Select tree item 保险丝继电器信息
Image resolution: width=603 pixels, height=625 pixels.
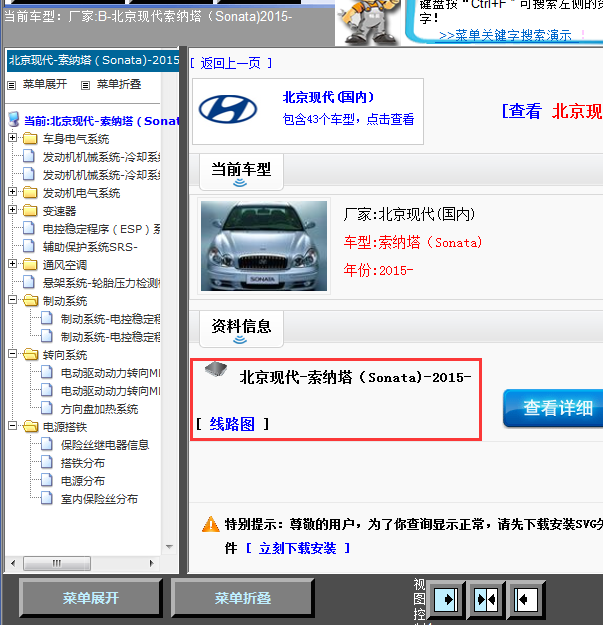[x=105, y=445]
